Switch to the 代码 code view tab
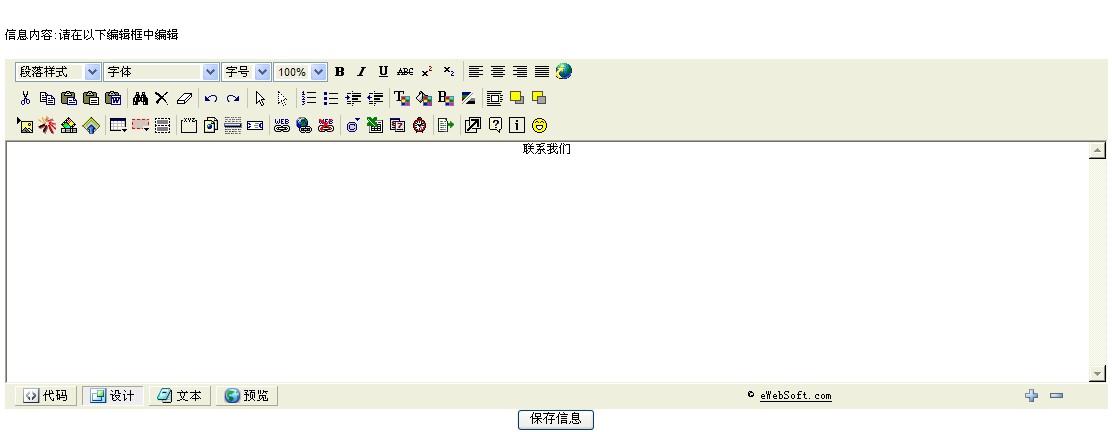Screen dimensions: 1112x432 pos(46,396)
